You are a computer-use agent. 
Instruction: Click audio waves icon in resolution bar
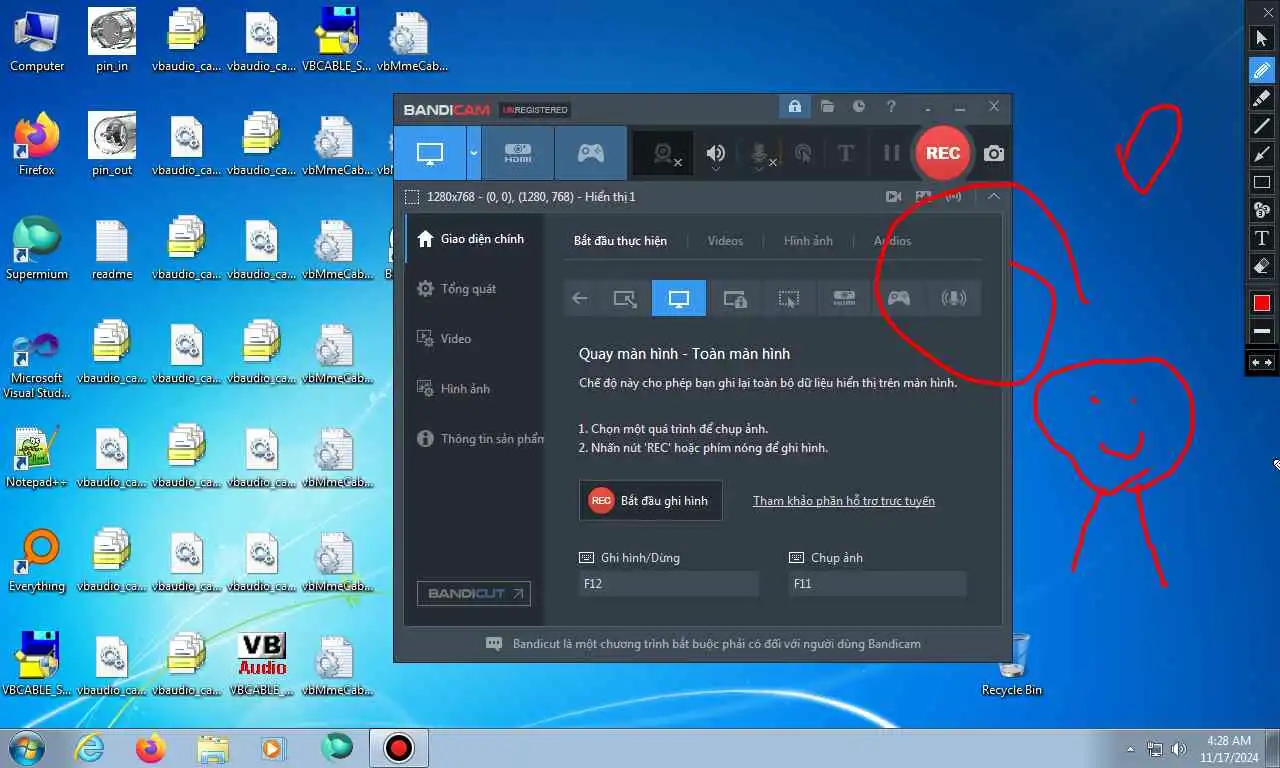click(x=953, y=197)
